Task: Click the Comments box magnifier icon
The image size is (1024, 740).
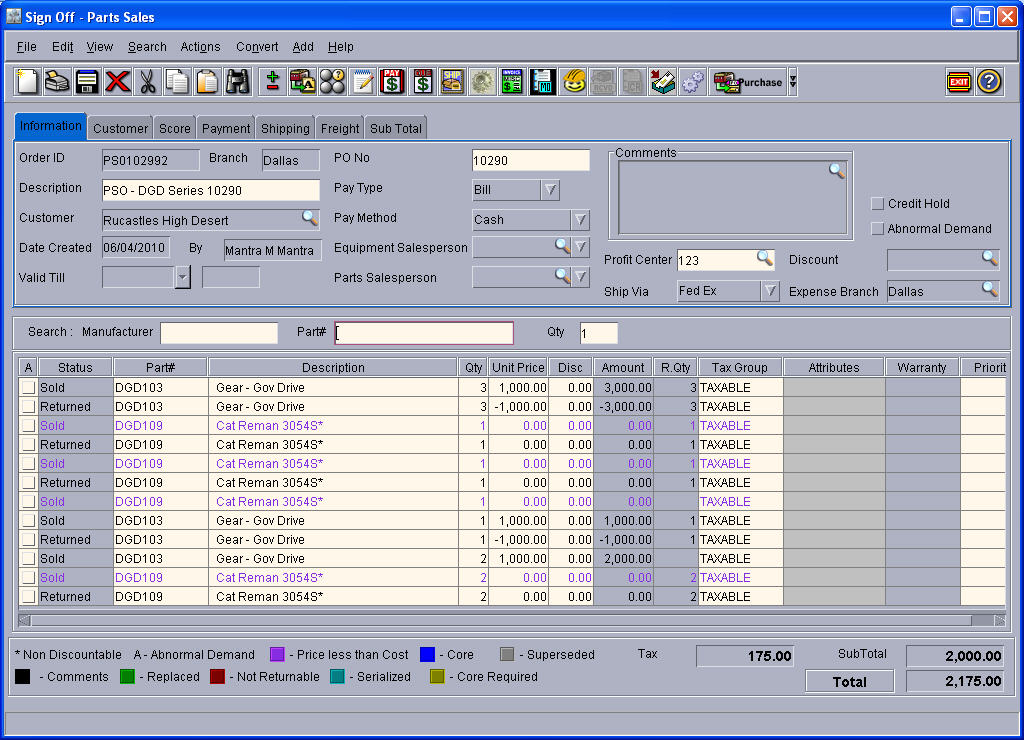Action: coord(837,170)
